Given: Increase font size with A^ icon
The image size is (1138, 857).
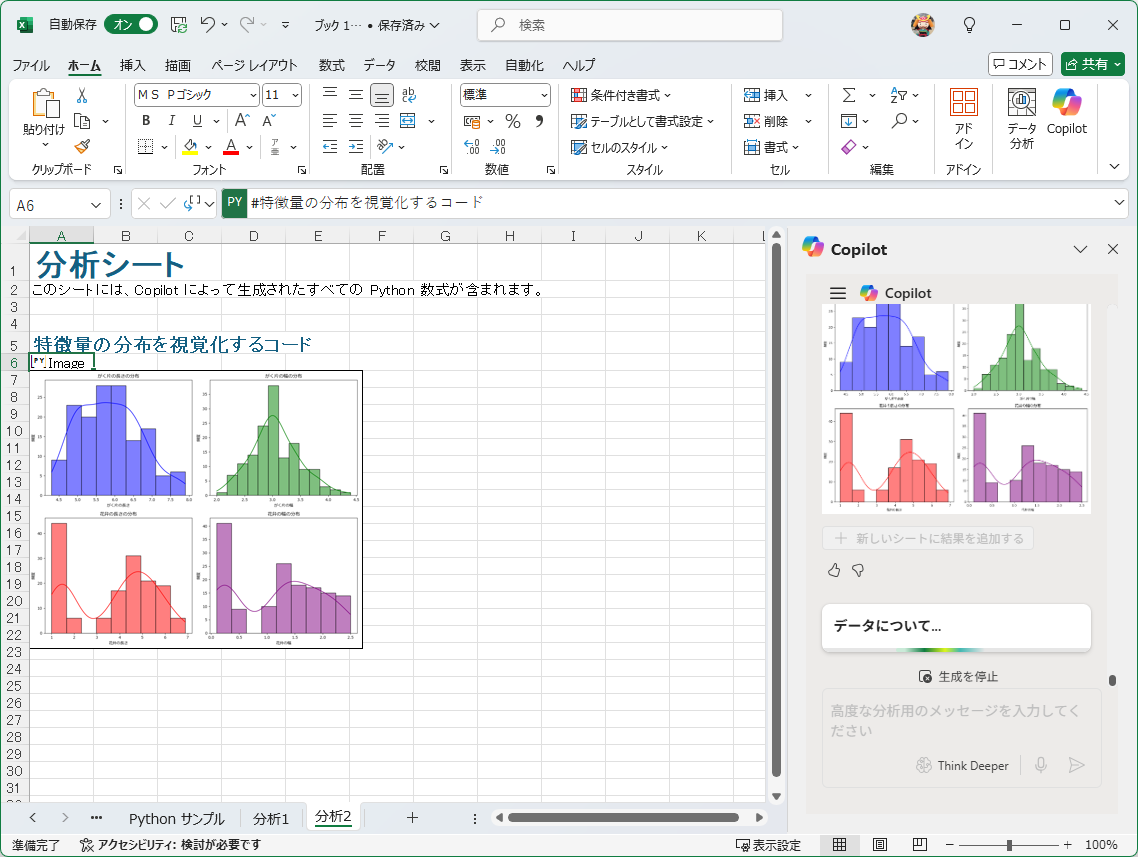Looking at the screenshot, I should [242, 120].
